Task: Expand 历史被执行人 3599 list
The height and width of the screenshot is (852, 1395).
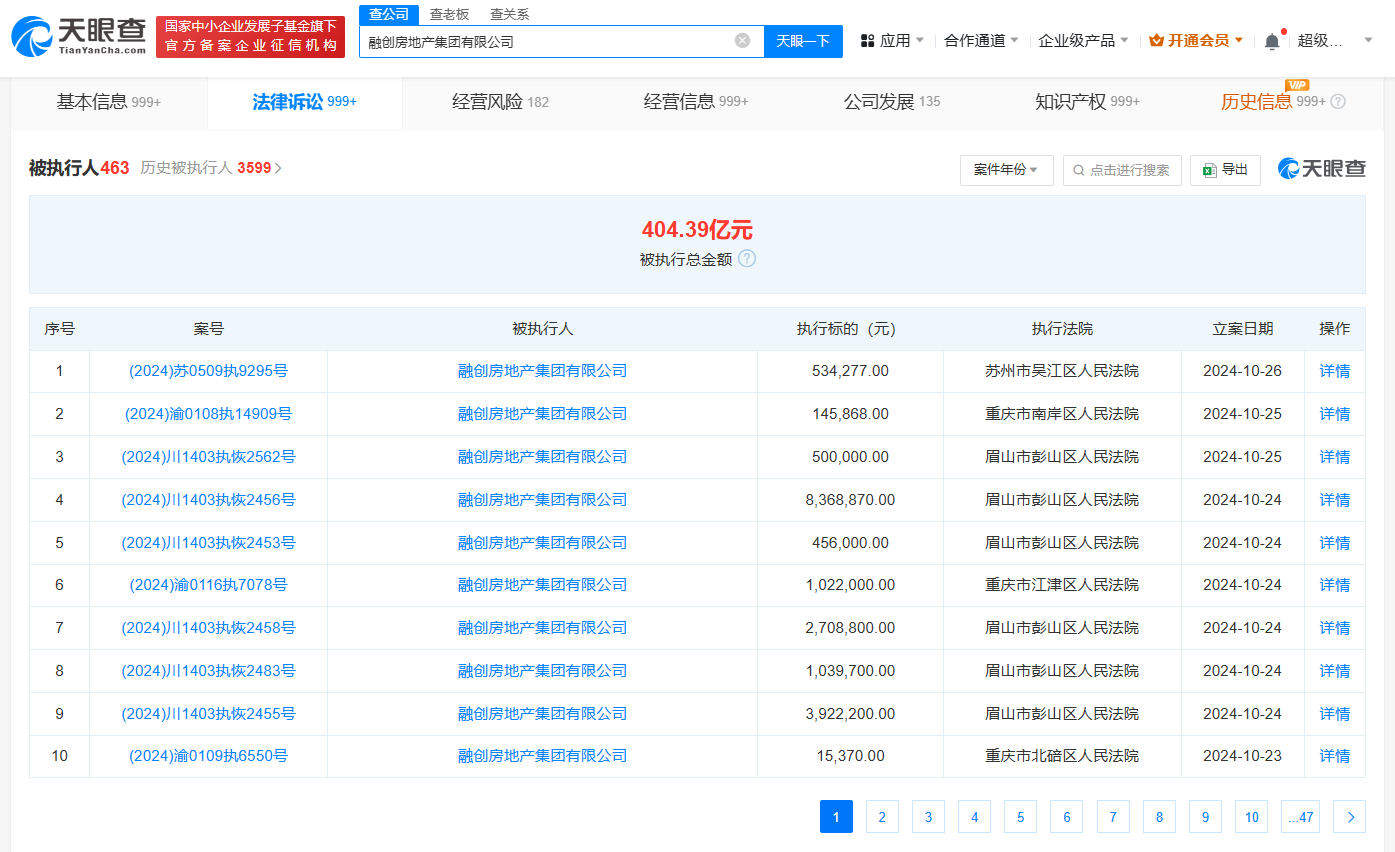Action: [211, 168]
